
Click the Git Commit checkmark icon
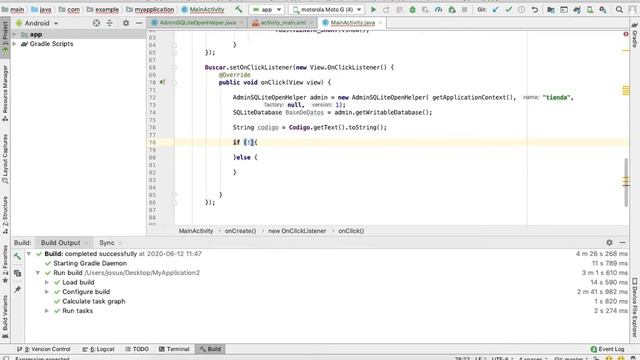tap(509, 9)
